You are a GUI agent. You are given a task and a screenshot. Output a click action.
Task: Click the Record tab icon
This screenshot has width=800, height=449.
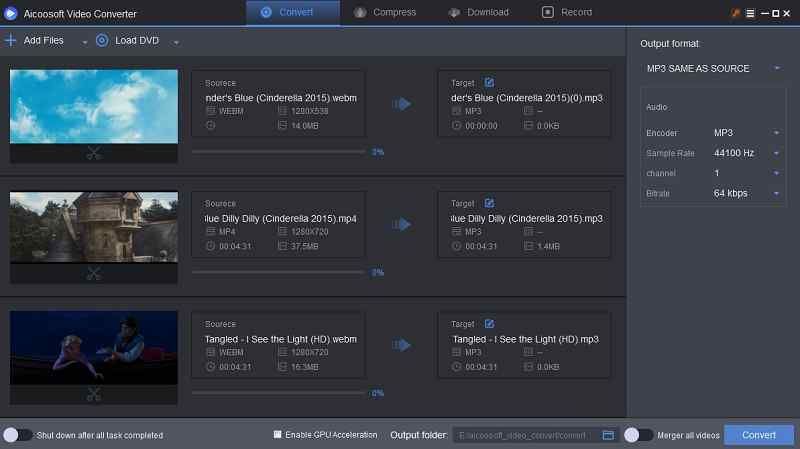click(x=547, y=12)
